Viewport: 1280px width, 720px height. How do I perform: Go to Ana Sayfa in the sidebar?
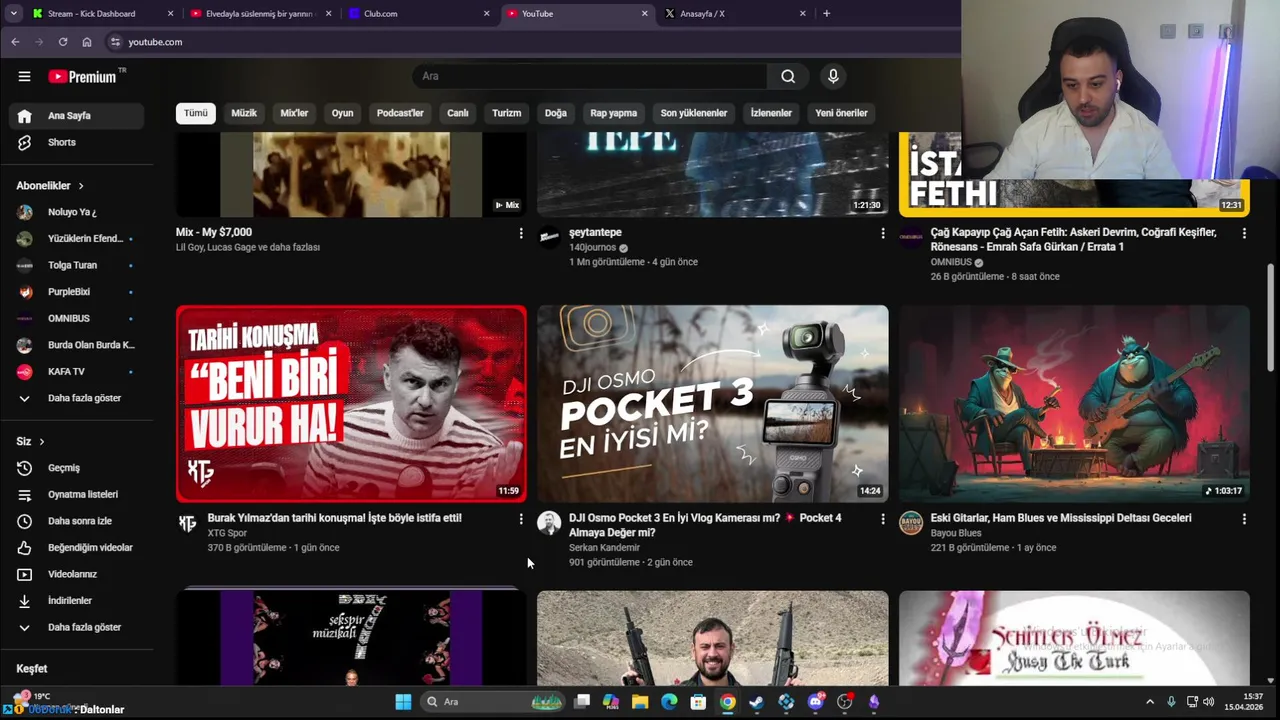tap(76, 116)
